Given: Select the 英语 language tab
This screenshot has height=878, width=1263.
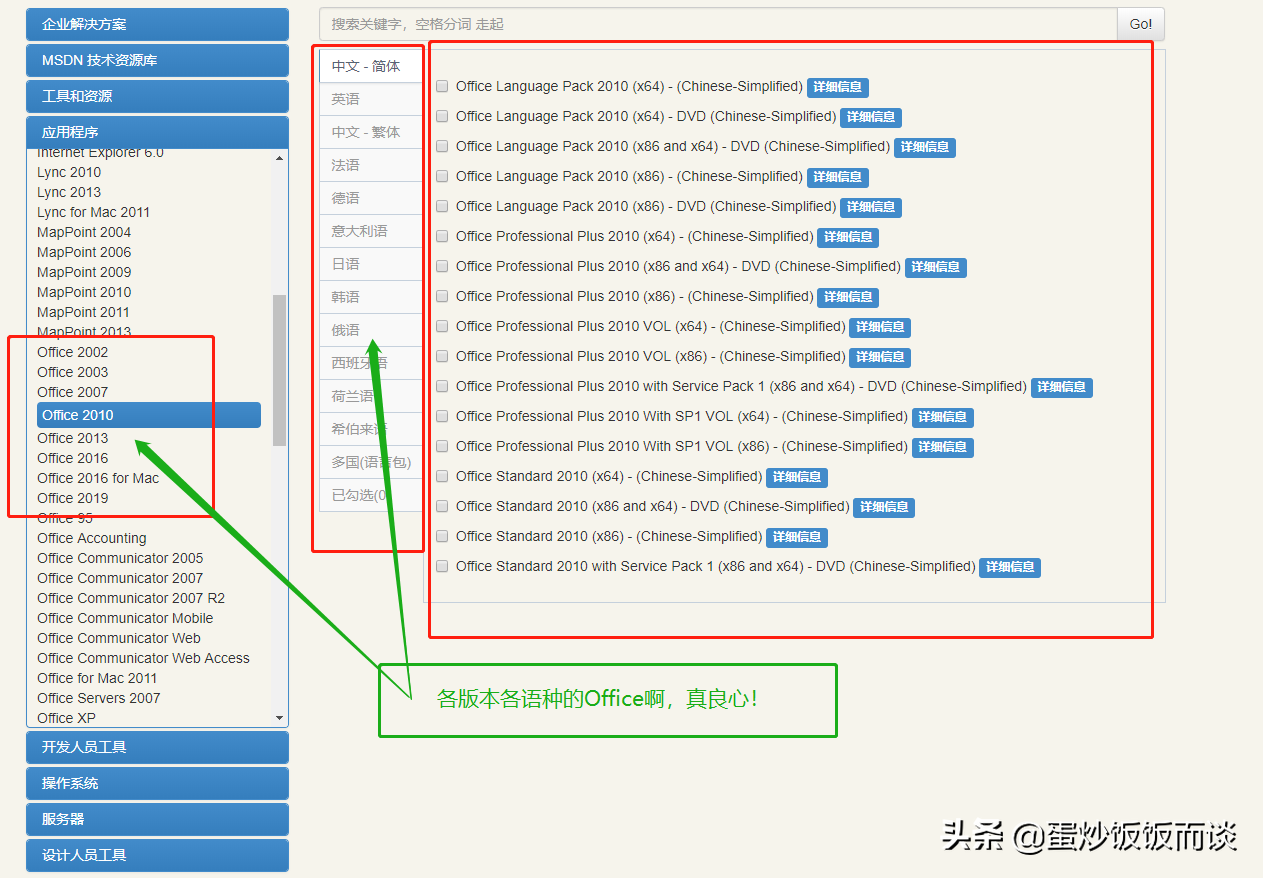Looking at the screenshot, I should 370,99.
